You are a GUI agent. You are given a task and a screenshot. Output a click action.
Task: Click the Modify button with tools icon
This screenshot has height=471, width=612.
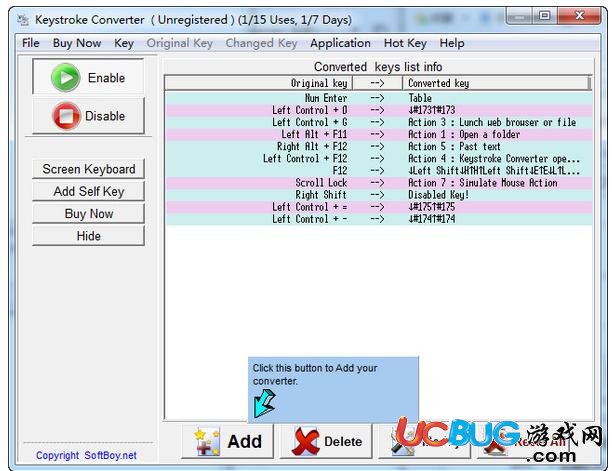[x=424, y=441]
